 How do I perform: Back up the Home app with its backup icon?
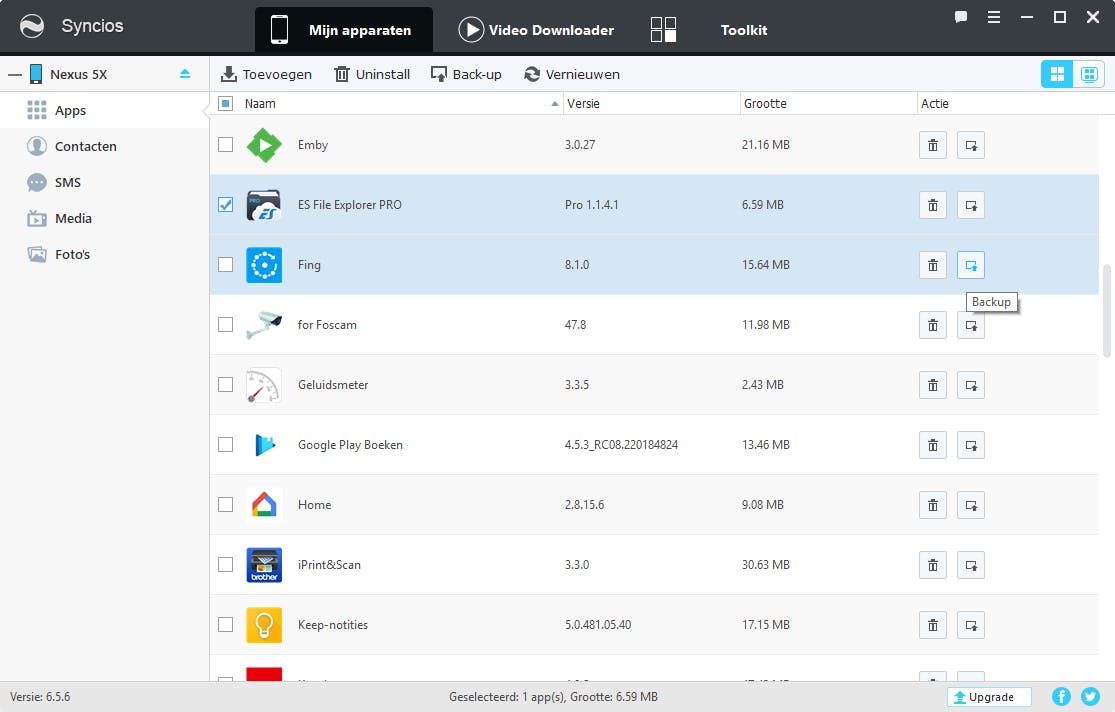(x=971, y=505)
